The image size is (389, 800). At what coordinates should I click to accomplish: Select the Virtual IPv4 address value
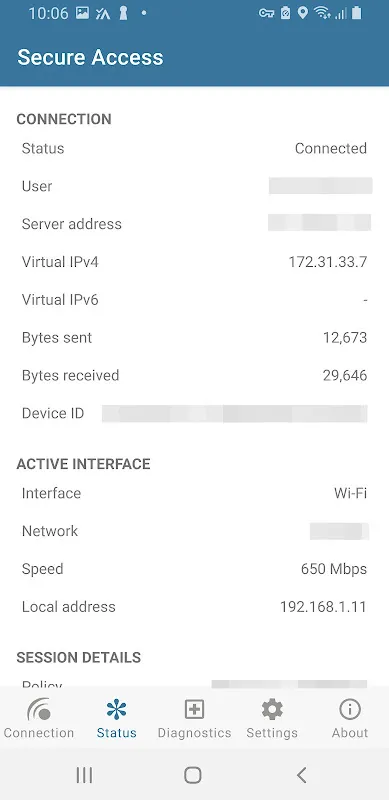328,262
